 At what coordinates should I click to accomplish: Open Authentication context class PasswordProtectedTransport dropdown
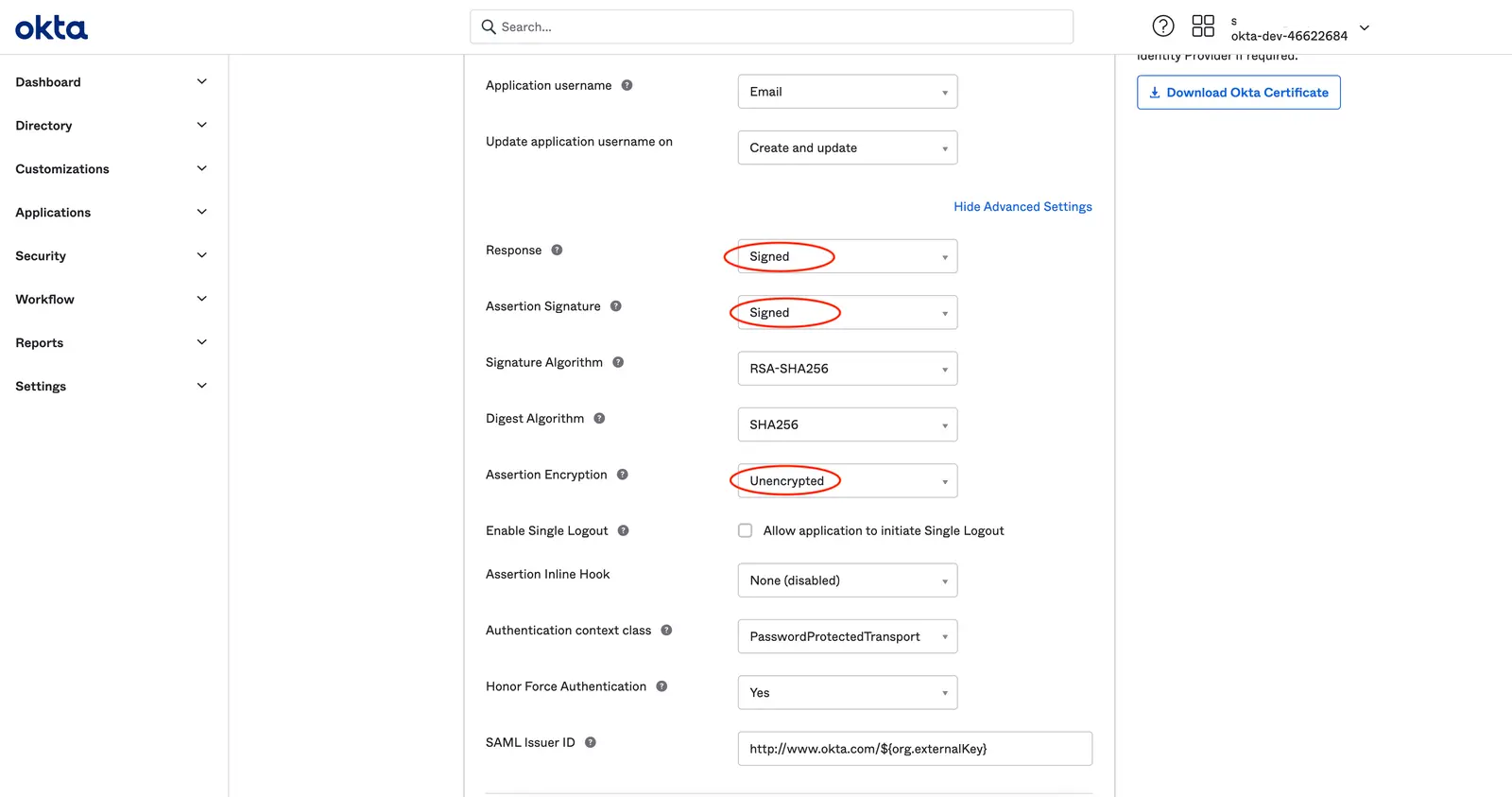click(x=847, y=636)
